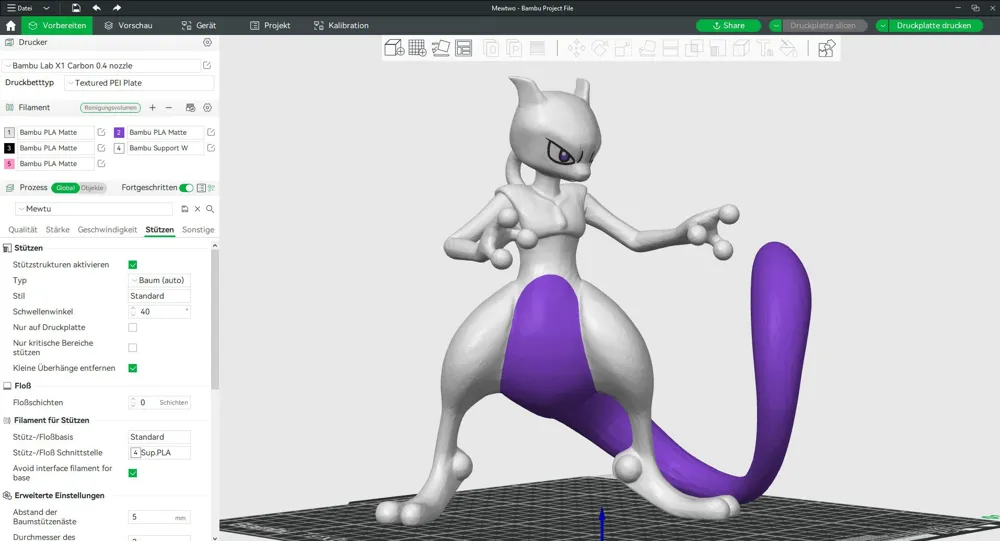Open Stütz-/Floßbasis Standard dropdown
This screenshot has height=541, width=1000.
point(159,437)
